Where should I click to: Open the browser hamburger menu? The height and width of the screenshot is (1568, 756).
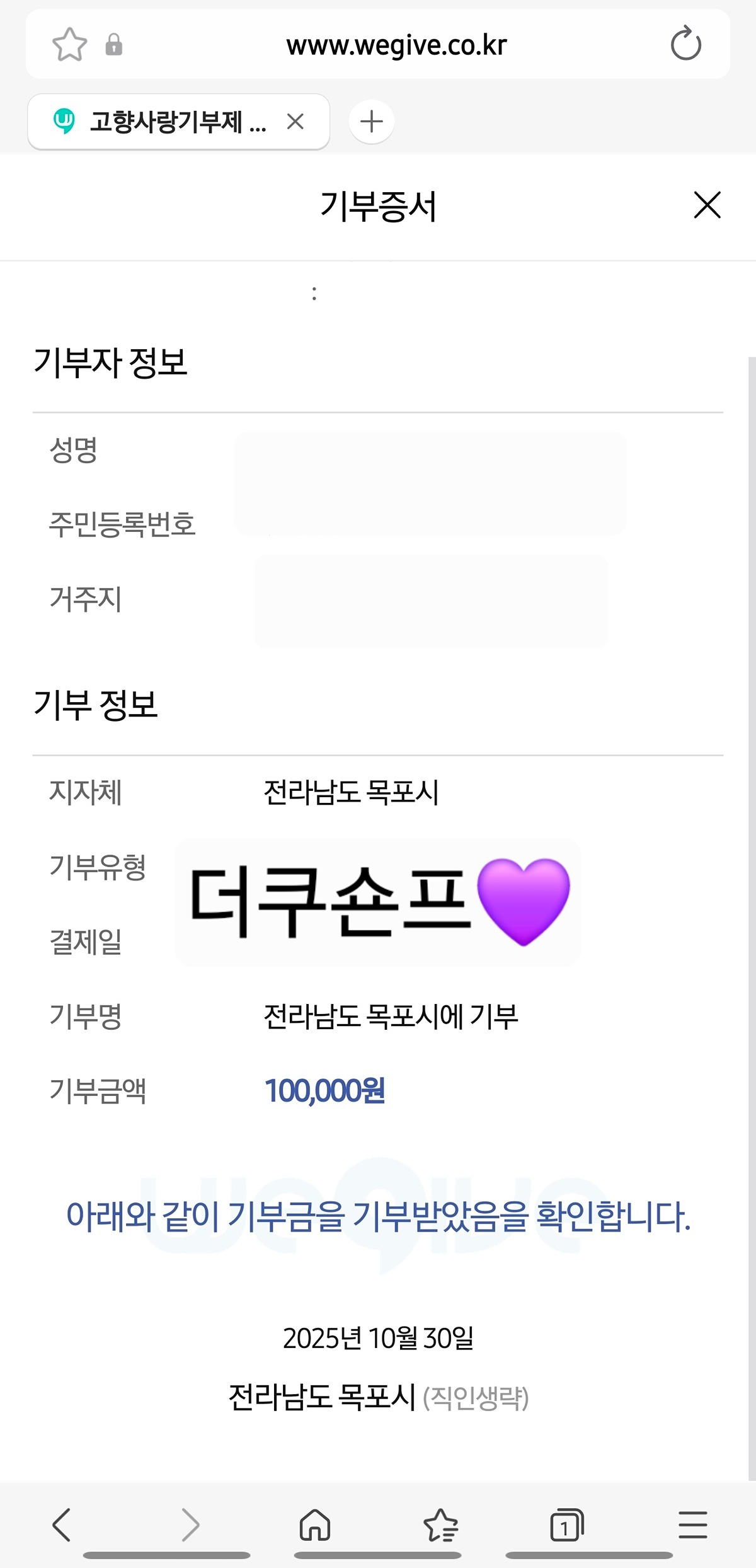click(693, 1525)
